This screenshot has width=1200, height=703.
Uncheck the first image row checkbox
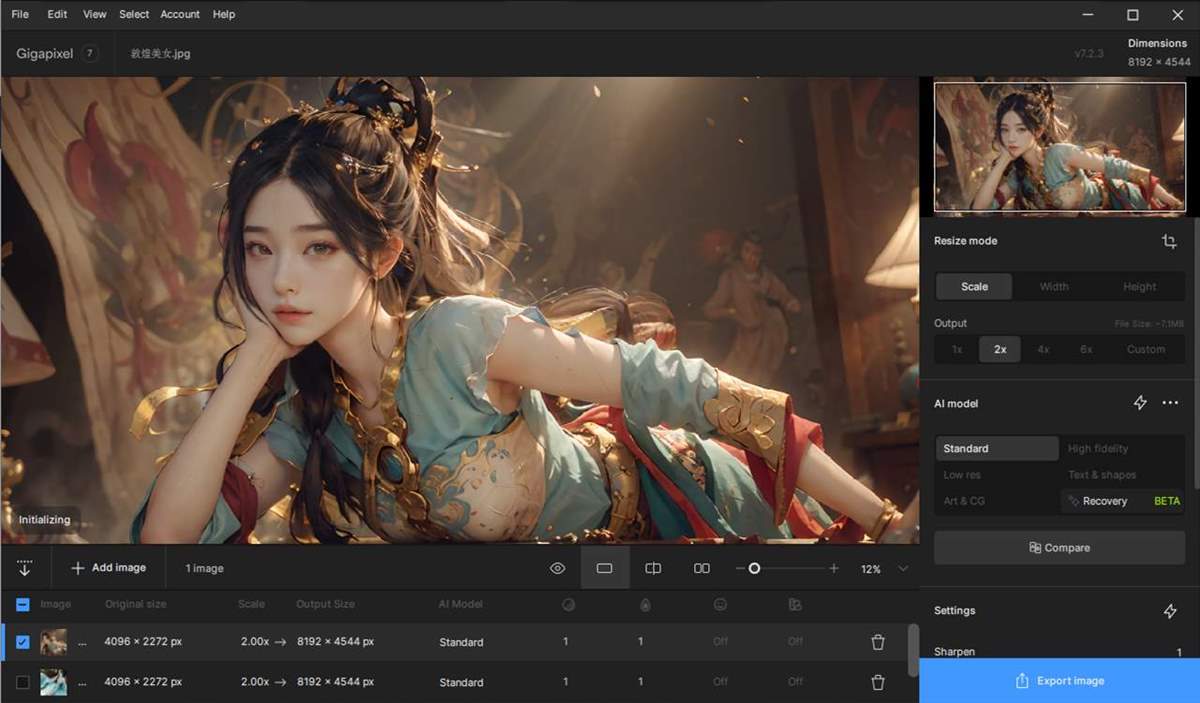coord(24,641)
